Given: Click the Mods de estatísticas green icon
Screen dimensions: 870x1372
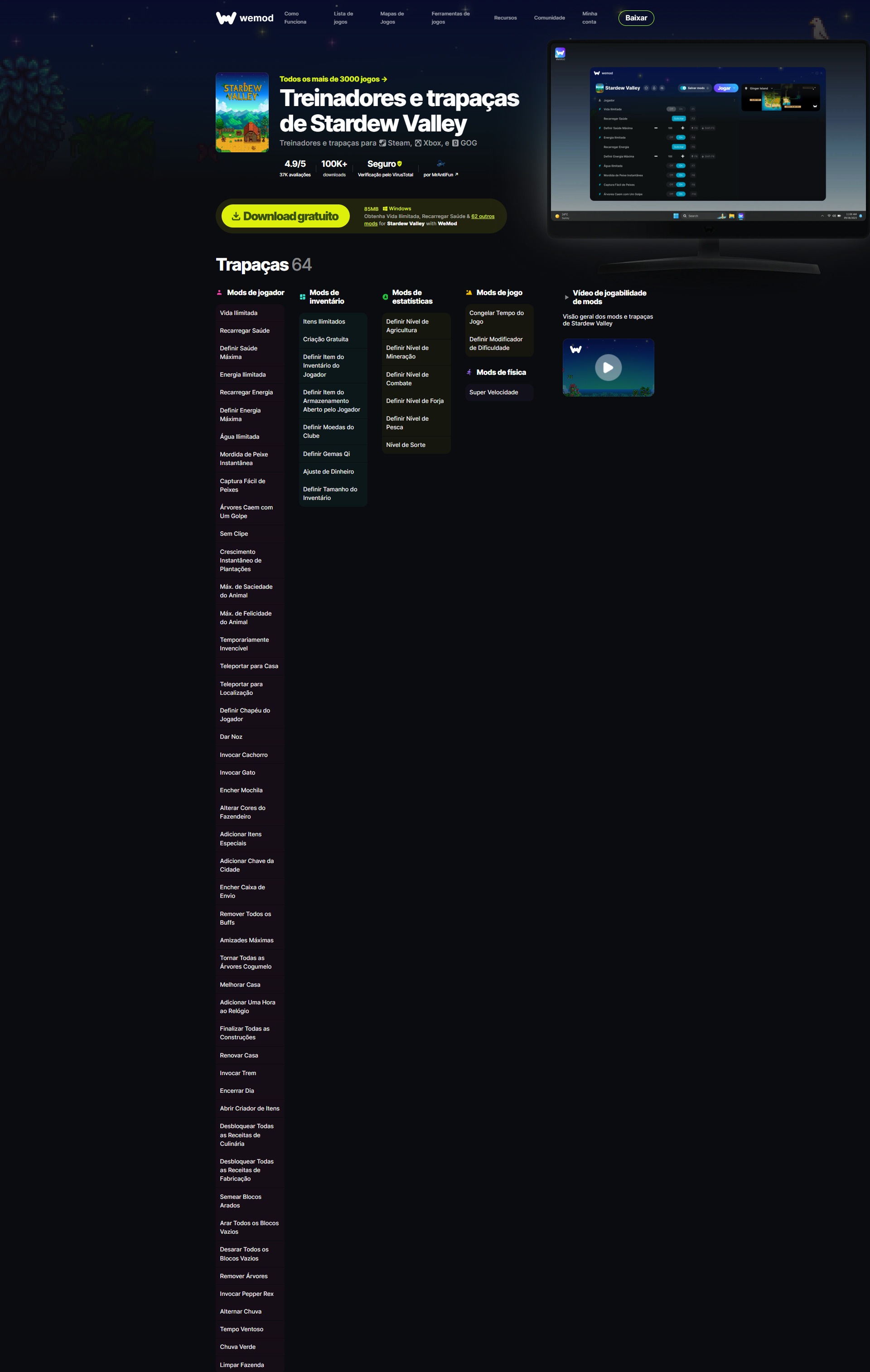Looking at the screenshot, I should (385, 297).
